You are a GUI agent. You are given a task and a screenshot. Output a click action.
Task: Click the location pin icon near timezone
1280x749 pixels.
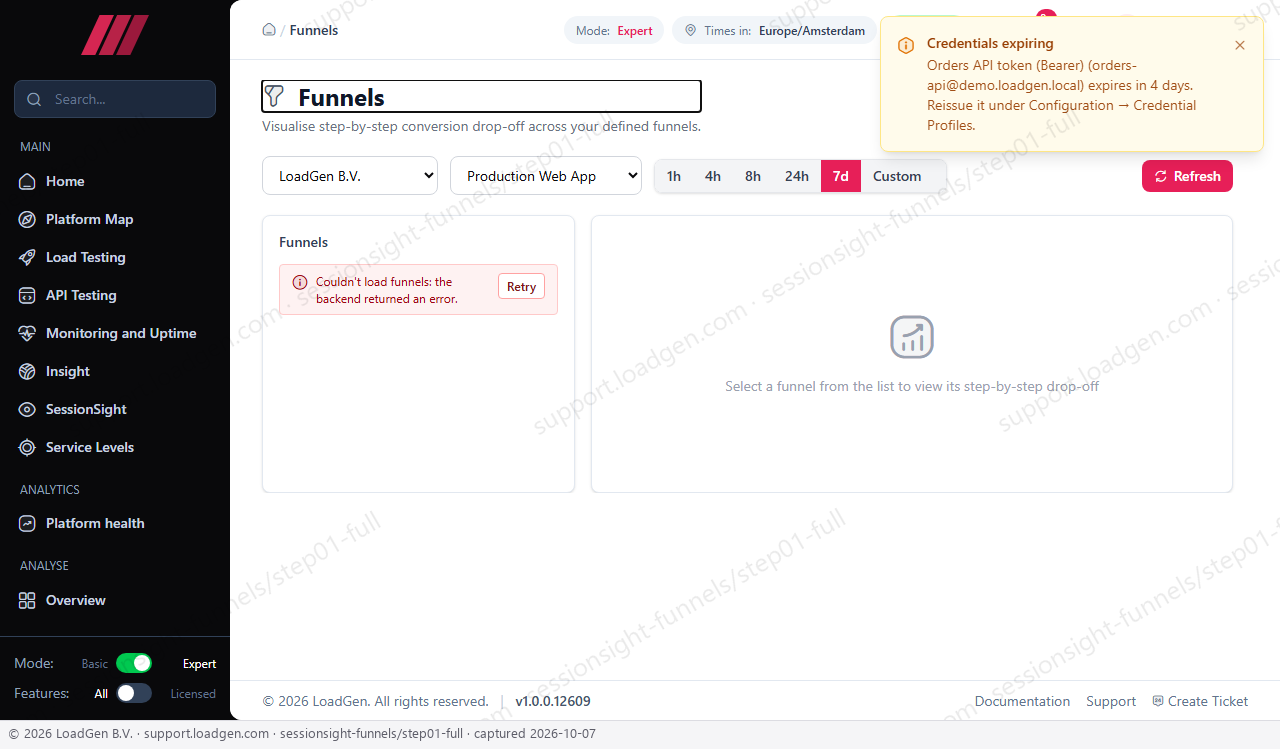point(690,31)
